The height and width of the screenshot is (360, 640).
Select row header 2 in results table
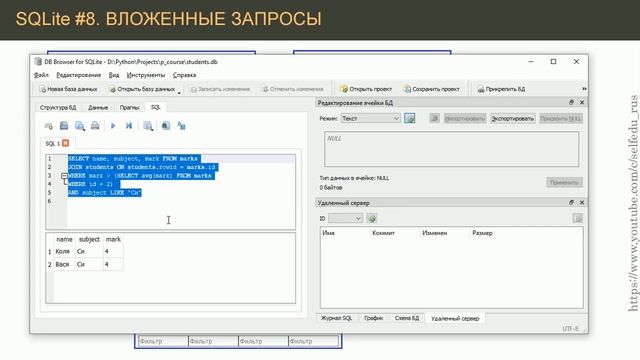[50, 264]
